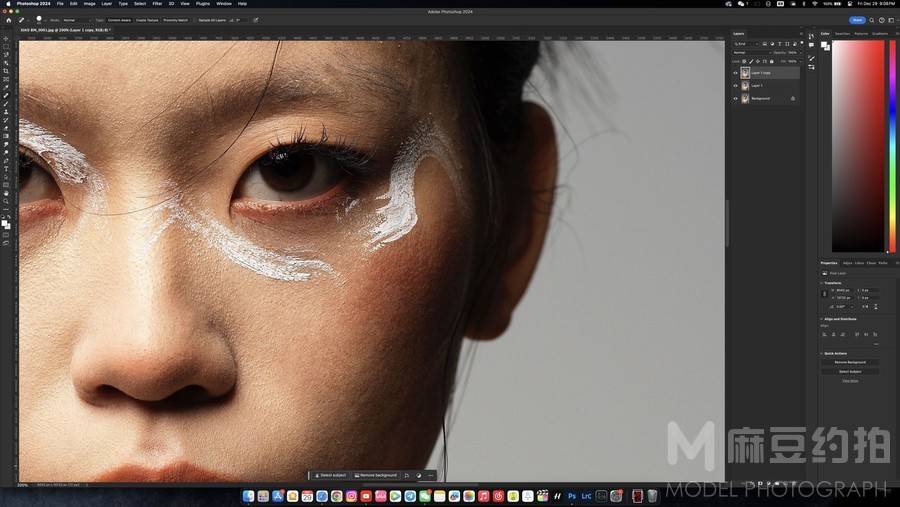Click Select subject on contextual task bar

coord(330,475)
